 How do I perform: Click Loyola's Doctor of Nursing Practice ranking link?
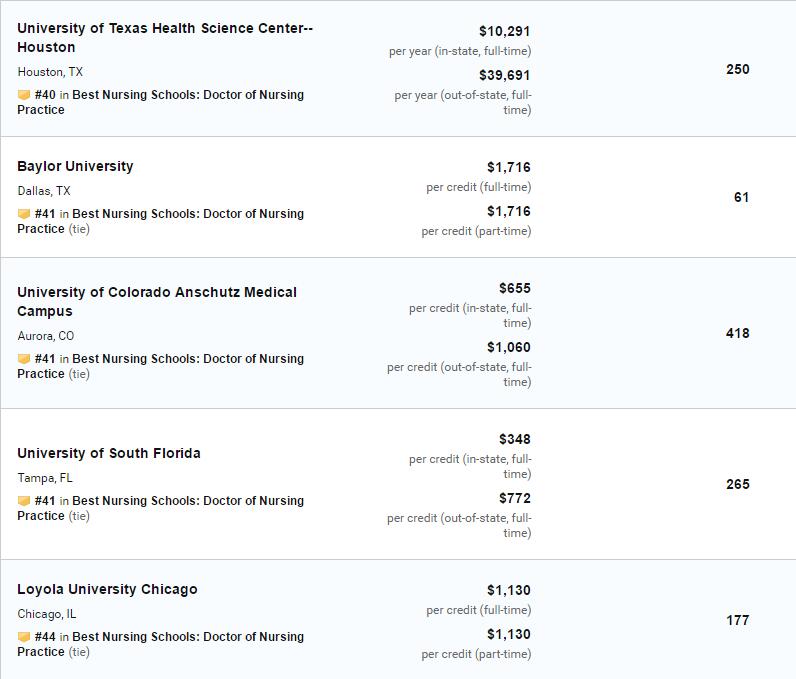[160, 644]
